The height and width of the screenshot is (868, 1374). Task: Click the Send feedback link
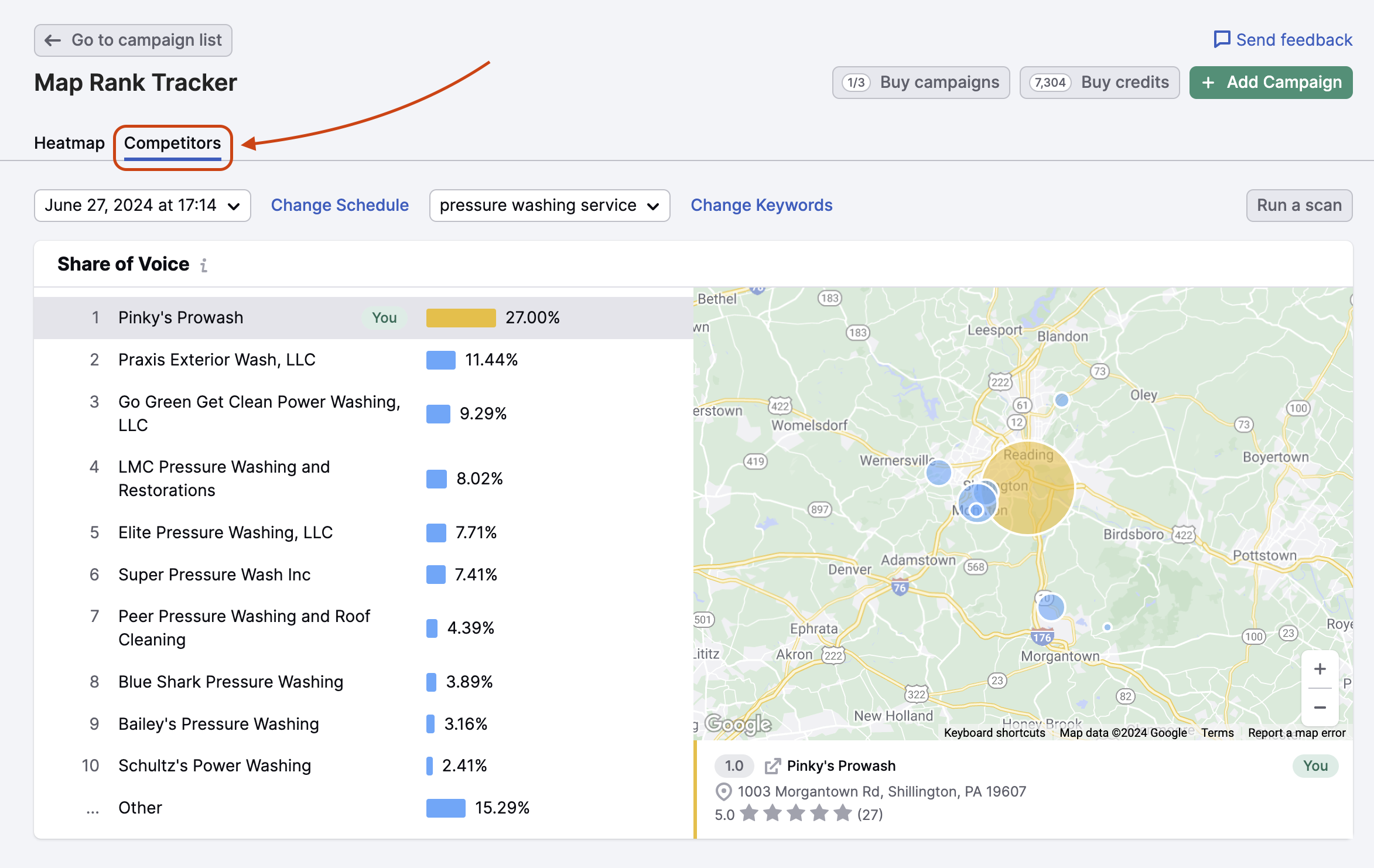tap(1283, 40)
